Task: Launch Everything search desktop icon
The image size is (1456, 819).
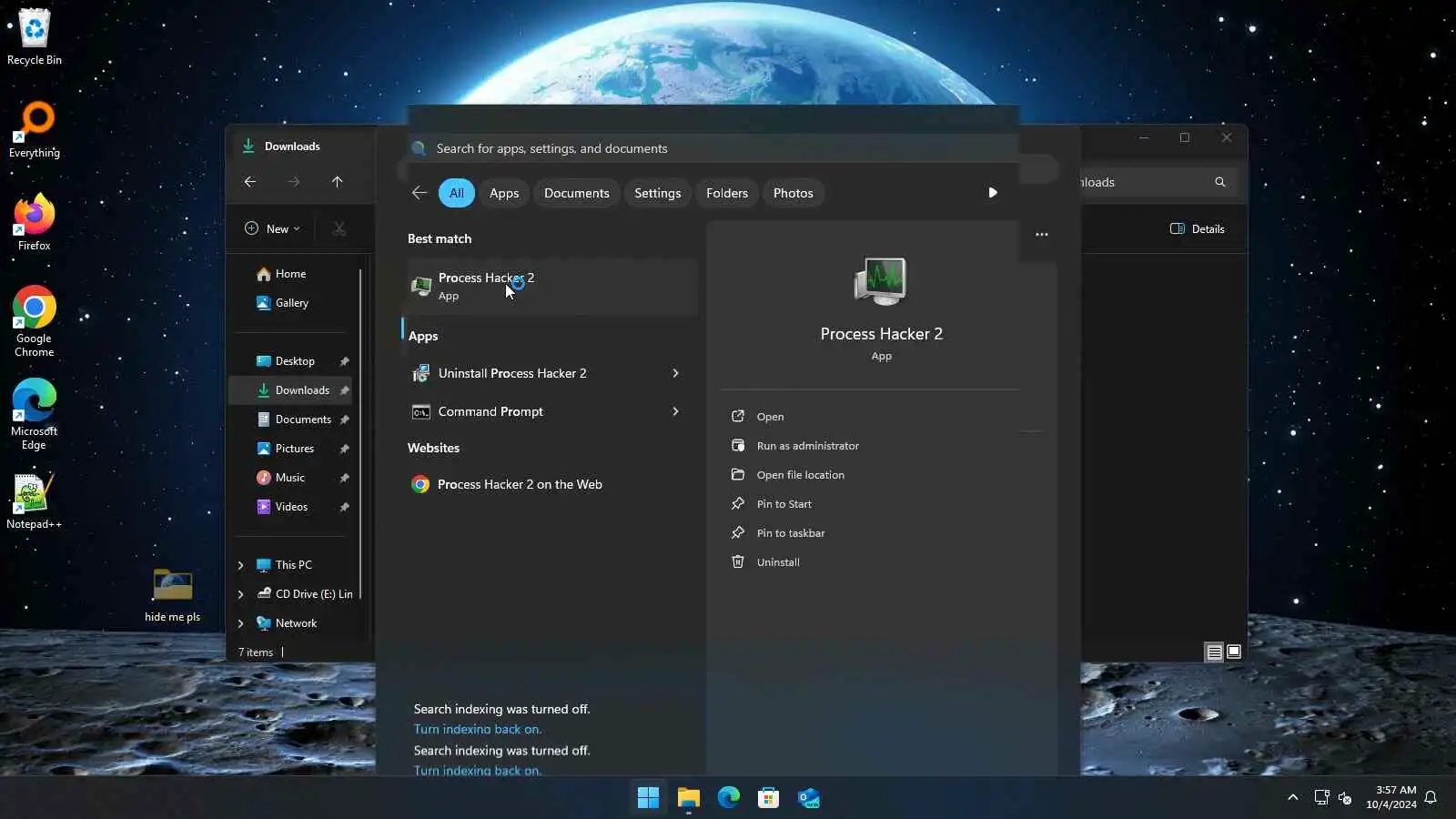Action: point(35,130)
